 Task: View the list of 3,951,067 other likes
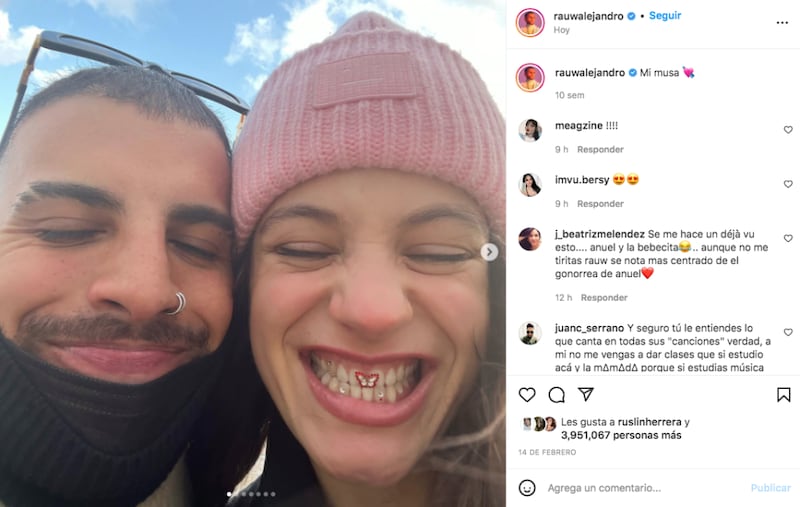[621, 435]
